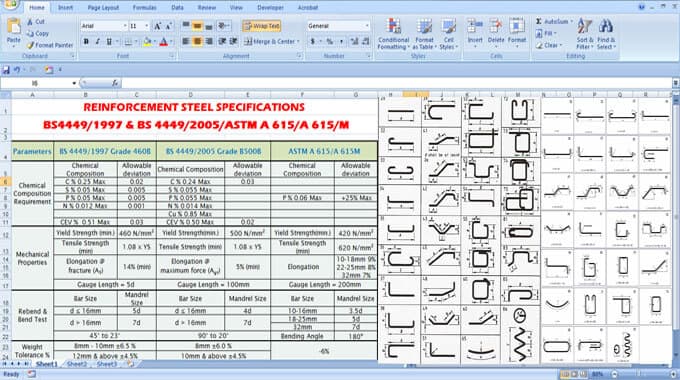
Task: Save workbook via Quick Access floppy icon
Action: pyautogui.click(x=6, y=70)
